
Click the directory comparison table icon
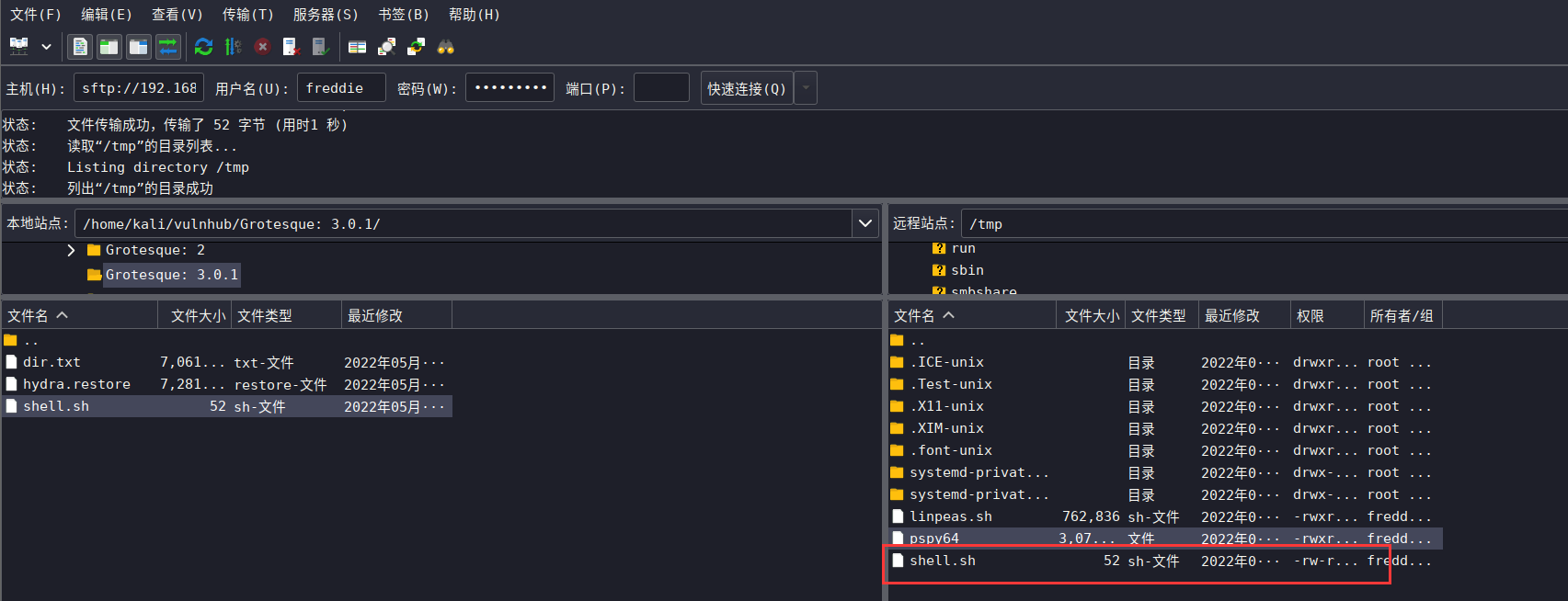pos(358,46)
